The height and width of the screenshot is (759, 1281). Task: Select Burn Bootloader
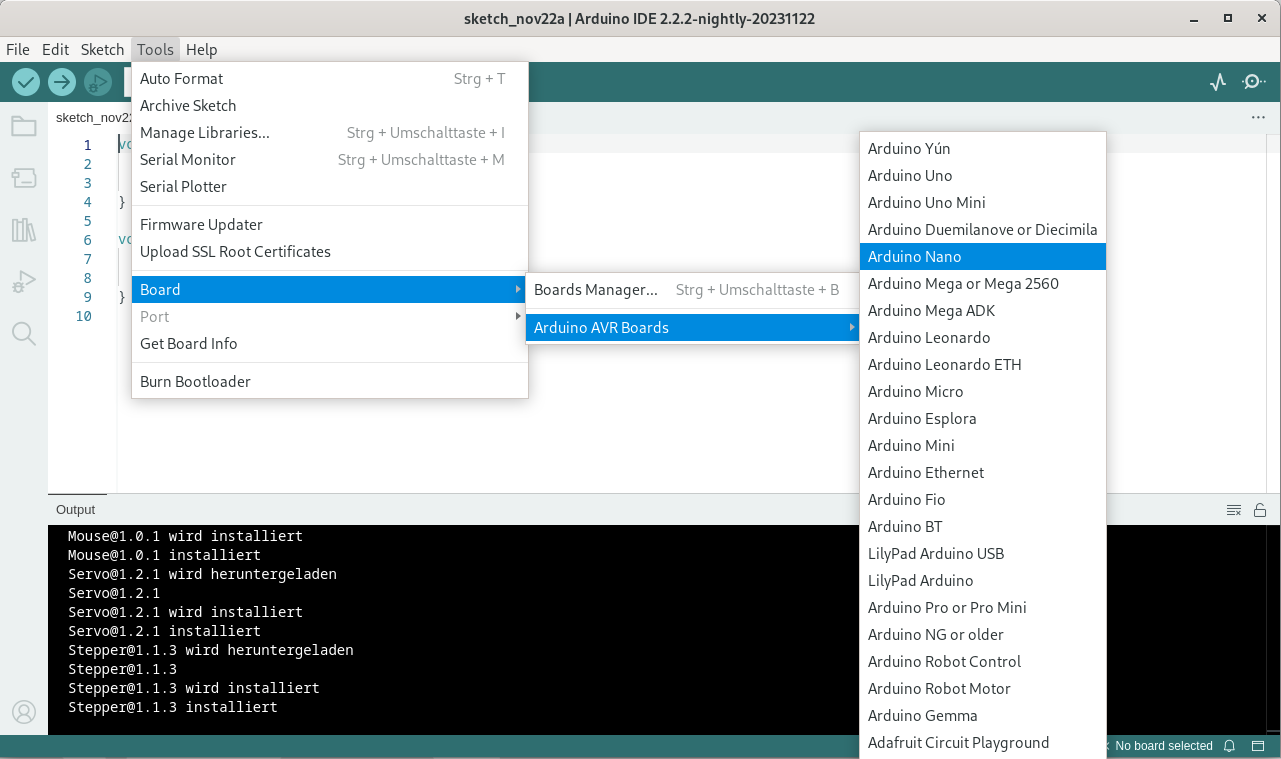[330, 381]
